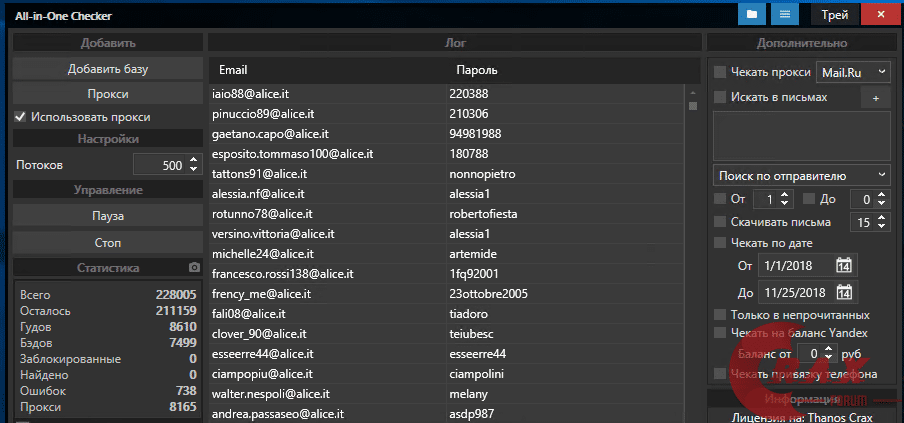Open calendar picker for the 11/25/2018 date

click(x=844, y=292)
